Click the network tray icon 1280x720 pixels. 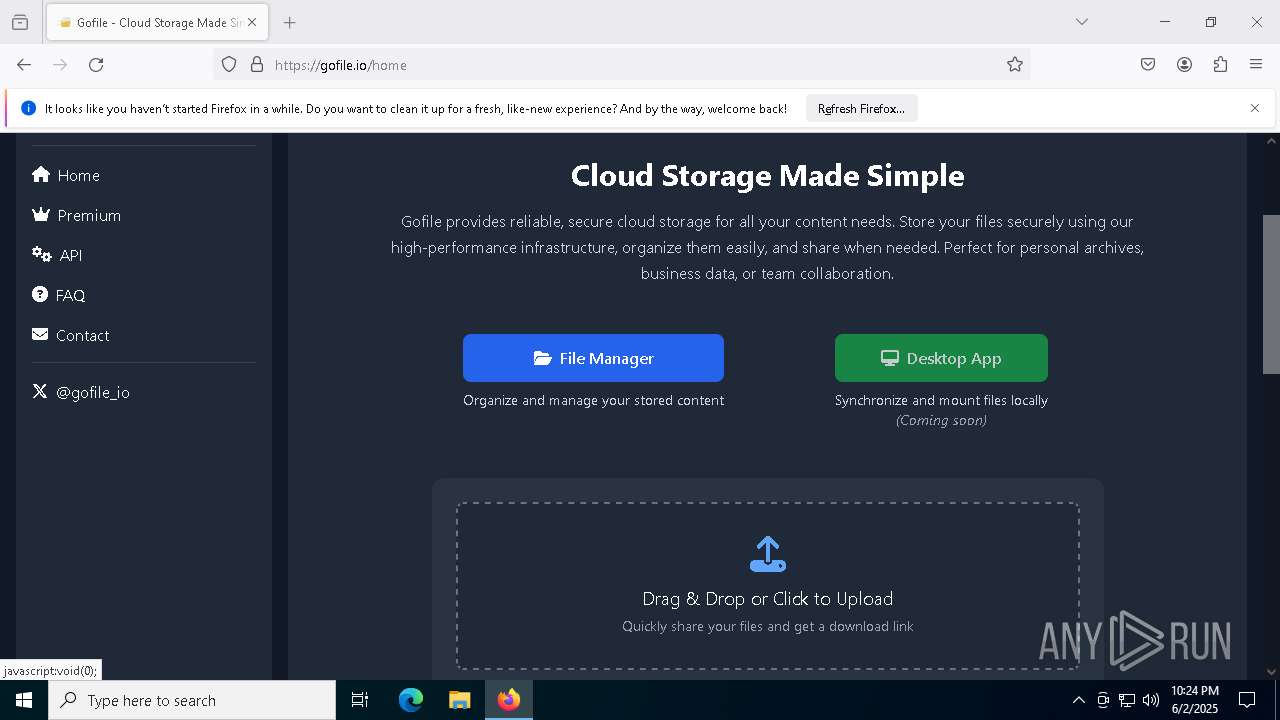coord(1127,700)
